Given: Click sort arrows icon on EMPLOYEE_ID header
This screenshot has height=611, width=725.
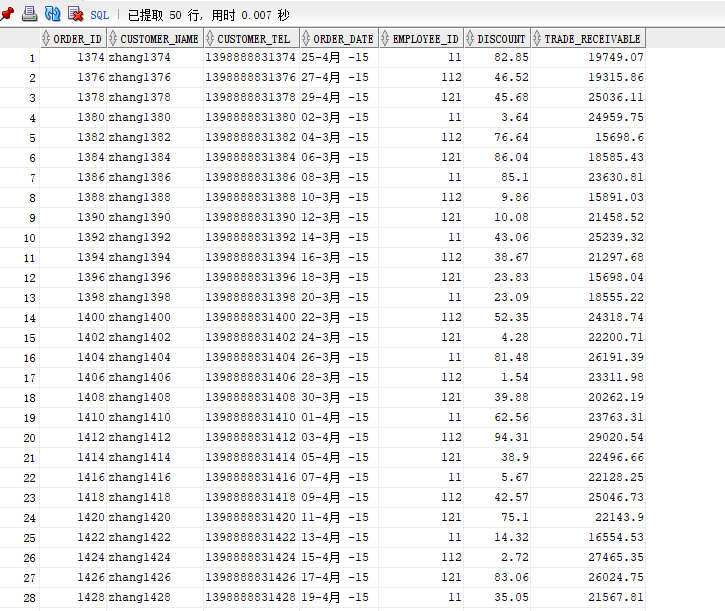Looking at the screenshot, I should (385, 38).
